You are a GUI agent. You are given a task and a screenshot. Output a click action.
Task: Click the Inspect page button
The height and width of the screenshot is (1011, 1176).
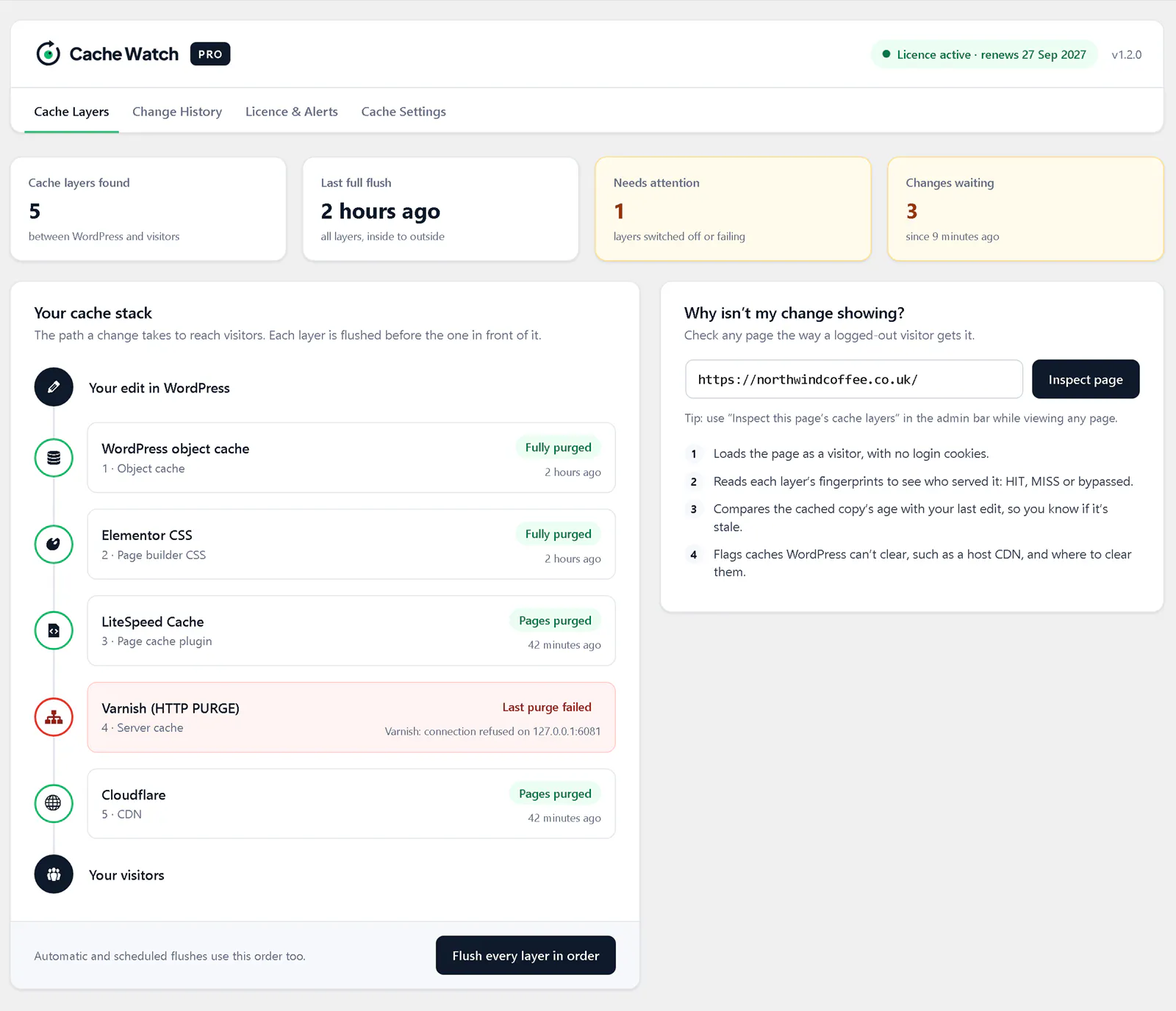[1086, 379]
